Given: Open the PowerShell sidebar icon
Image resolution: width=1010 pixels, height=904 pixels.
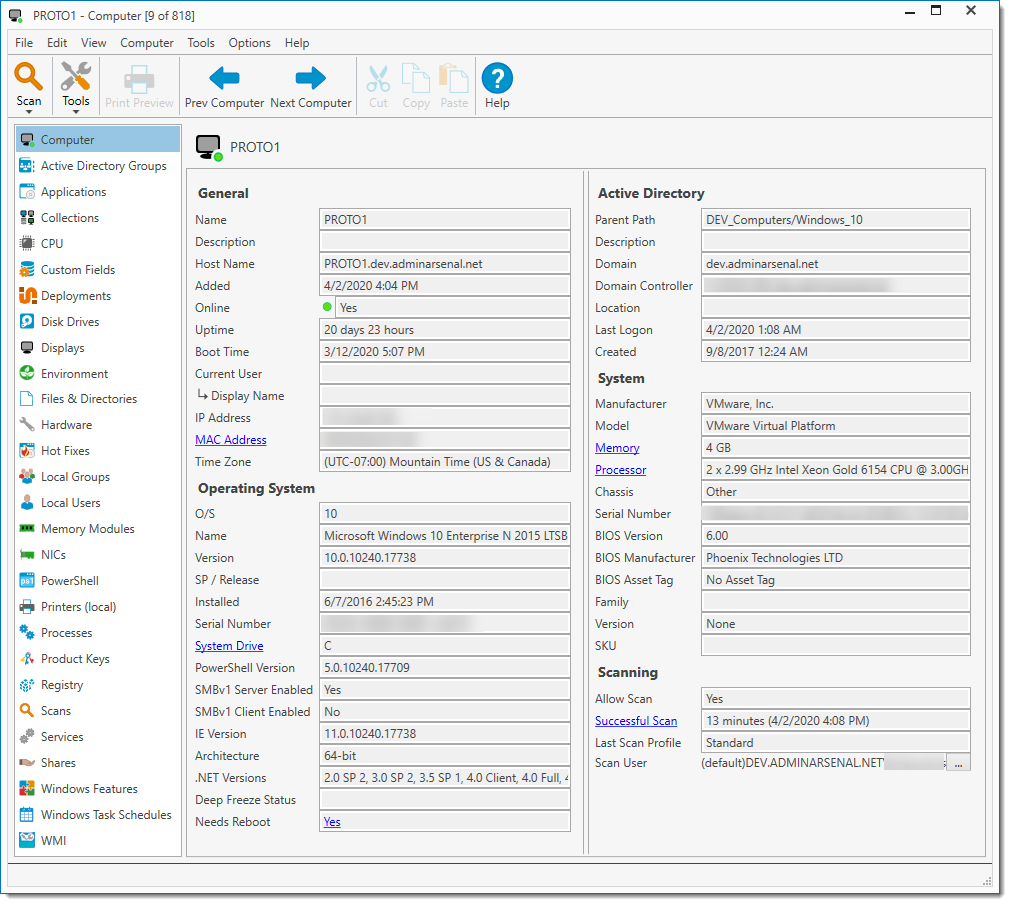Looking at the screenshot, I should coord(27,581).
